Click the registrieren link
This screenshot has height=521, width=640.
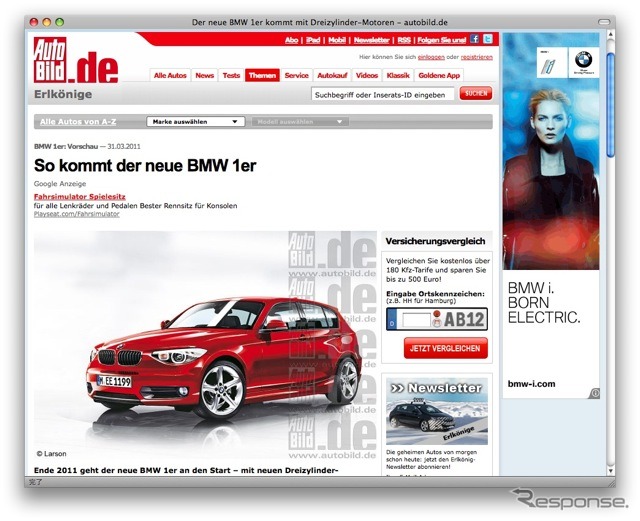tap(477, 57)
